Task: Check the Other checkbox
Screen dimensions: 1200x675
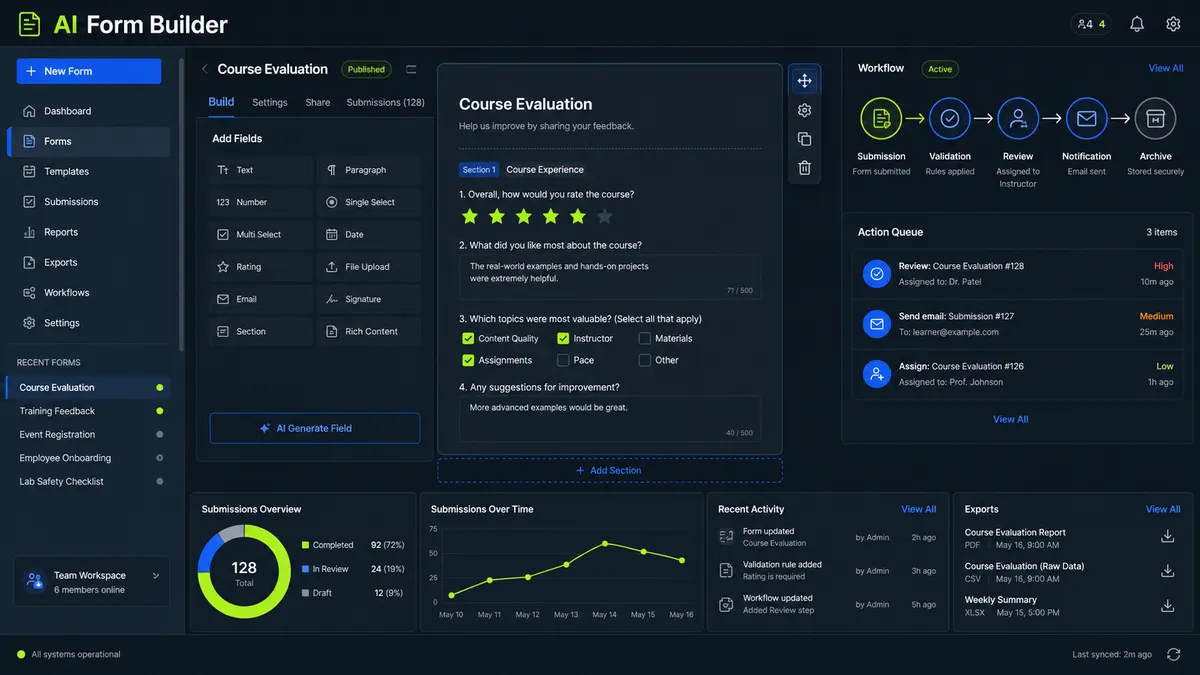Action: (x=645, y=360)
